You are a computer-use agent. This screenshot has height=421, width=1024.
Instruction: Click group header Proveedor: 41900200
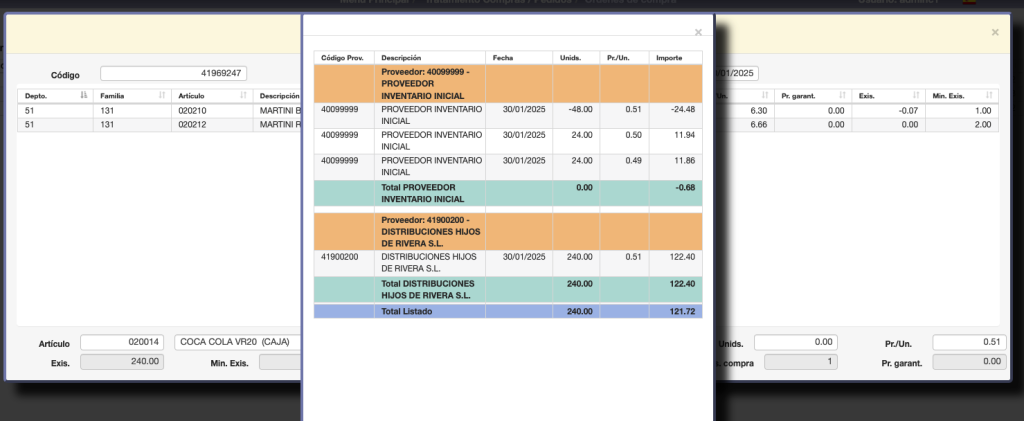[x=430, y=232]
